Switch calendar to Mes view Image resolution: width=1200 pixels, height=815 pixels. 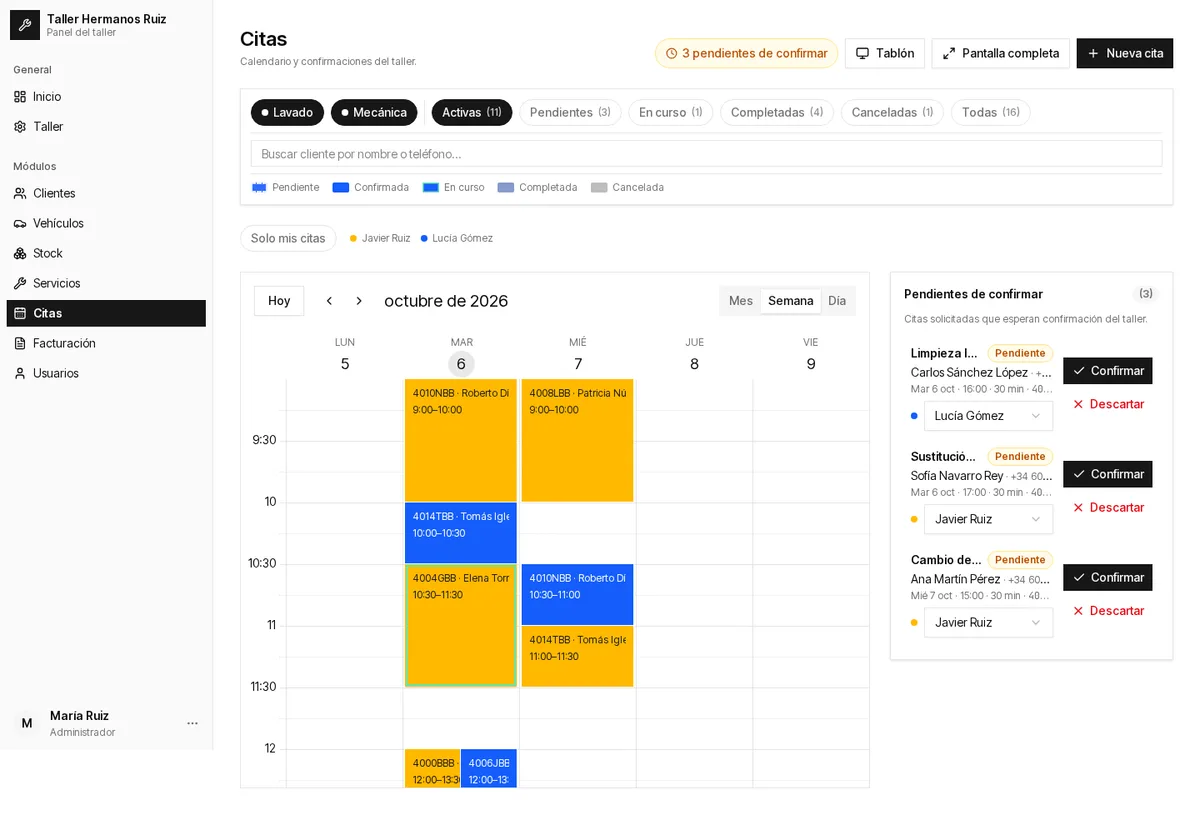(x=741, y=301)
